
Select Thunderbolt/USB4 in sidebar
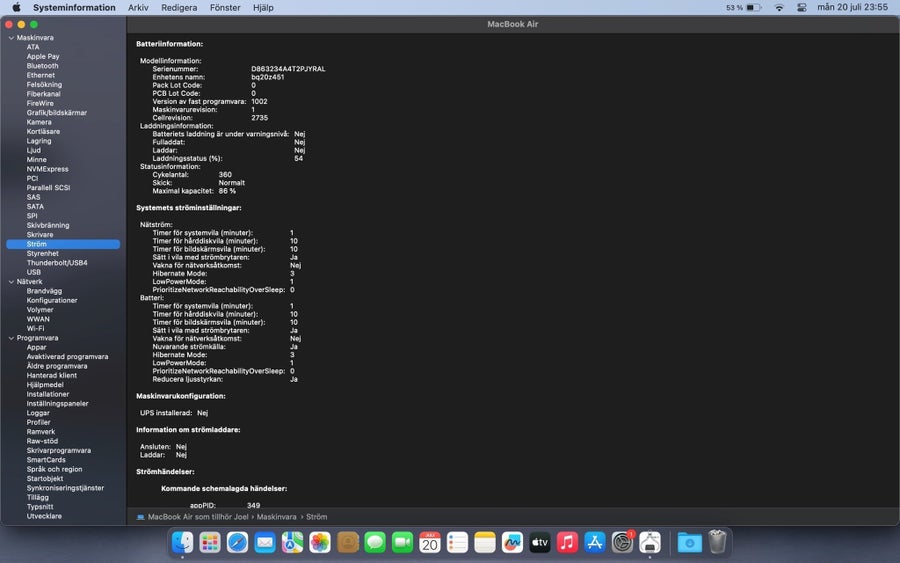[x=57, y=263]
